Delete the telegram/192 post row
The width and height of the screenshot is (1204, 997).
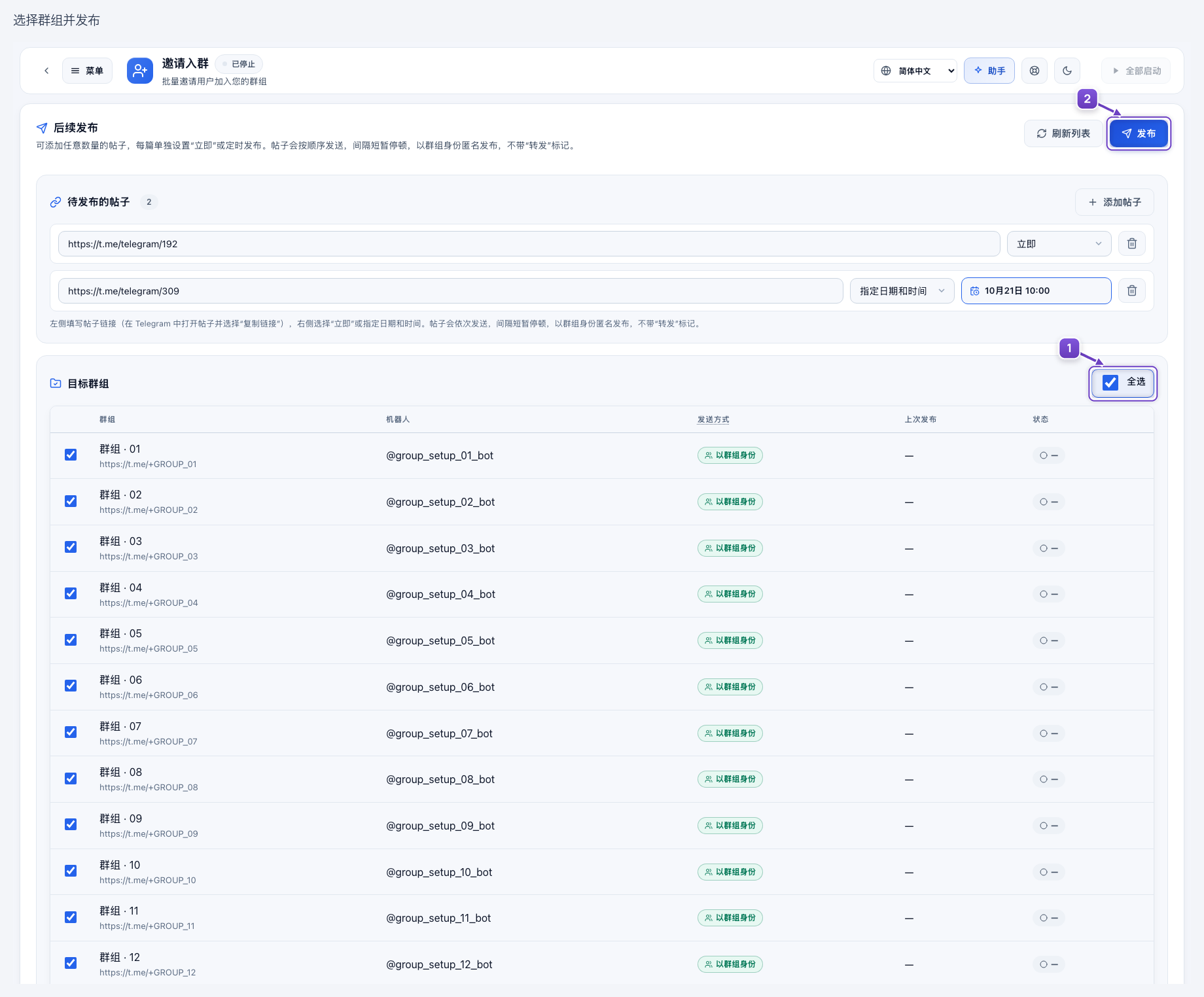(1132, 244)
